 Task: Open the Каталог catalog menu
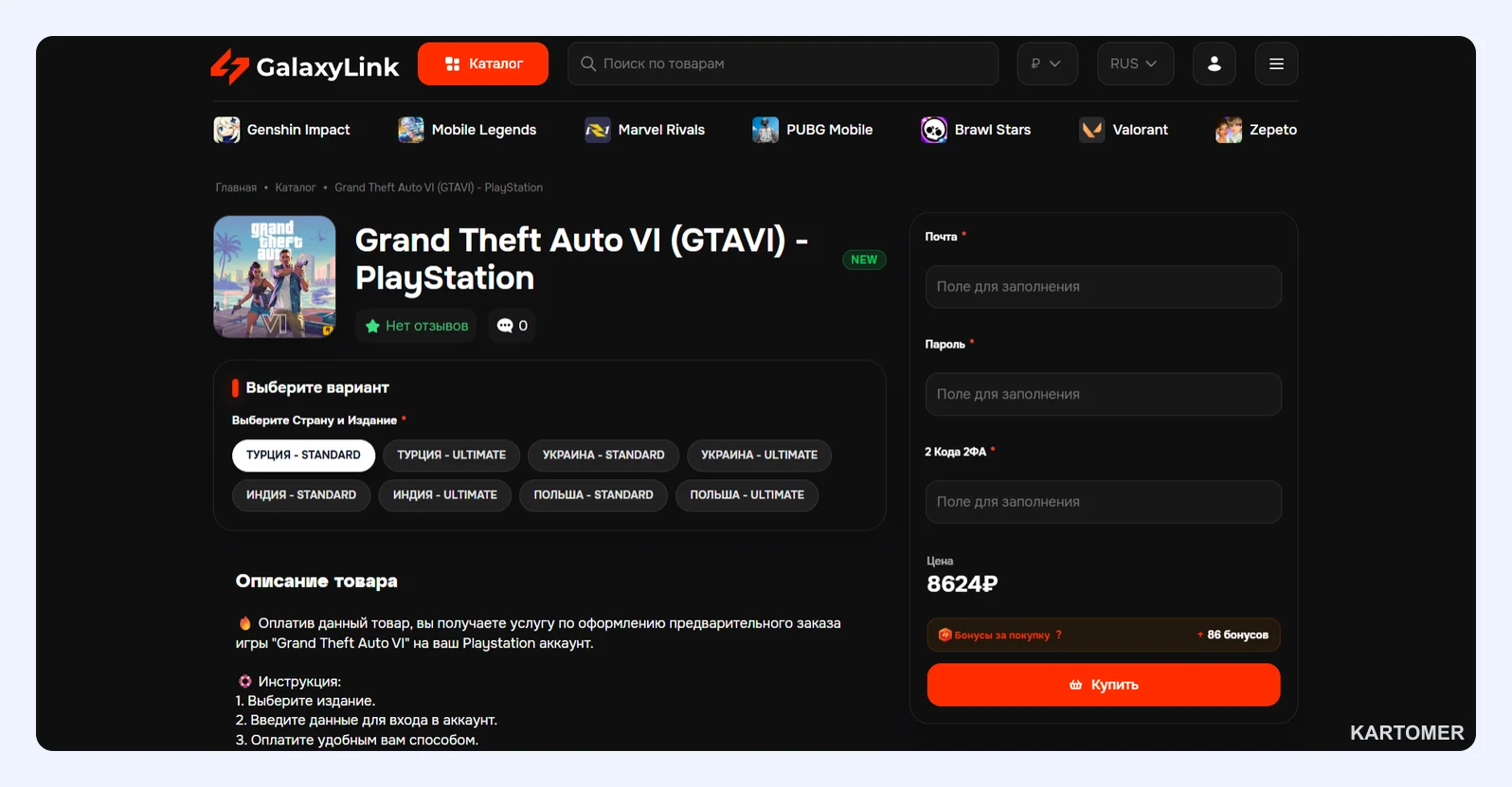click(483, 63)
